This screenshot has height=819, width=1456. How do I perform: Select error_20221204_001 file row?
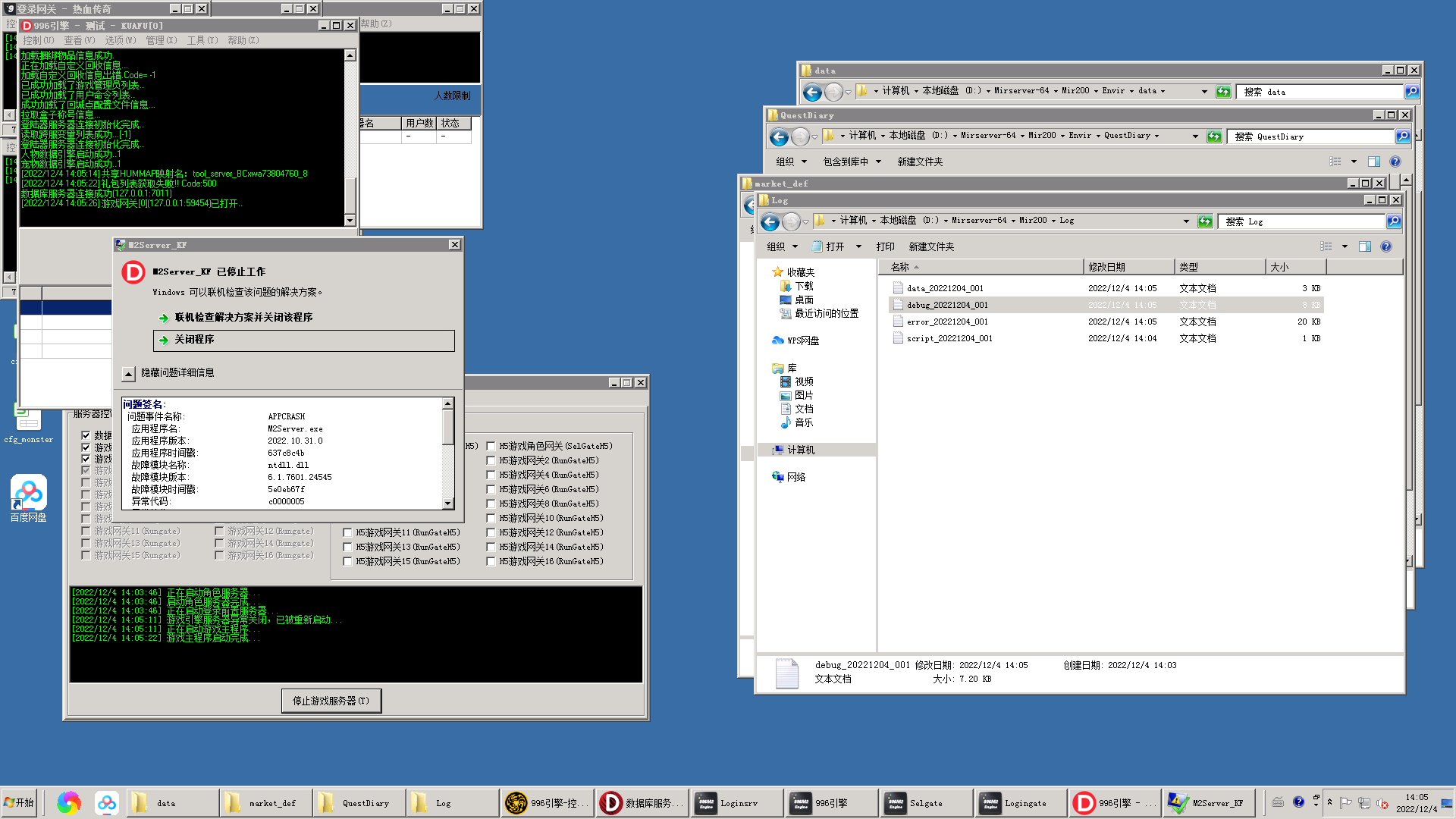1106,322
